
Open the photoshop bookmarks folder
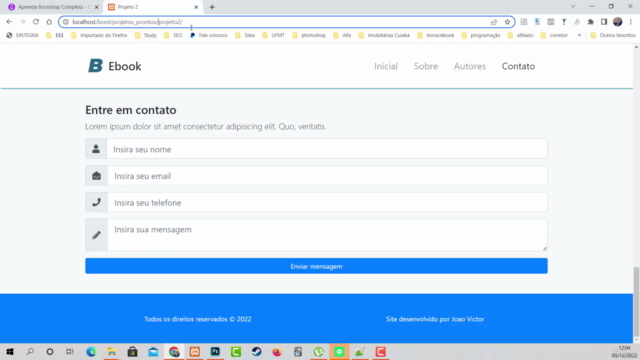(x=309, y=35)
